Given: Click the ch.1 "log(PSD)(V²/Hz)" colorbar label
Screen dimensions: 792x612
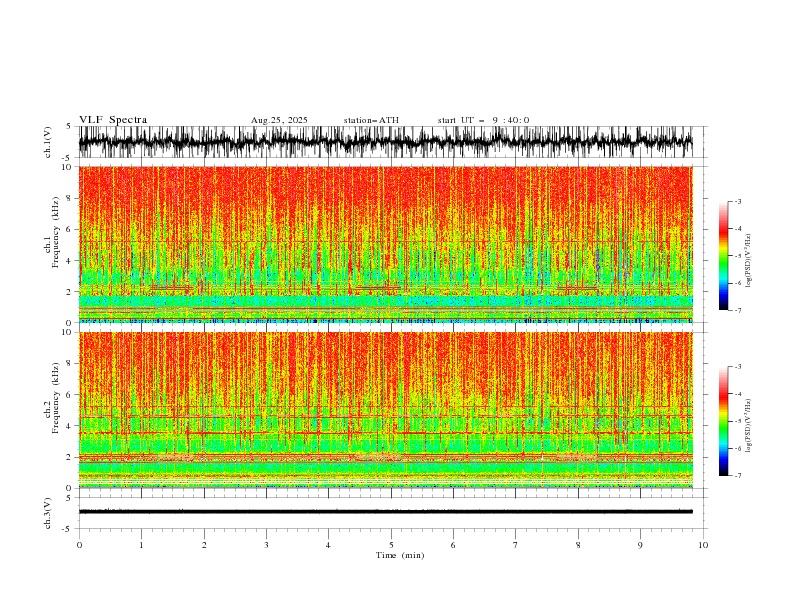Looking at the screenshot, I should (x=749, y=261).
